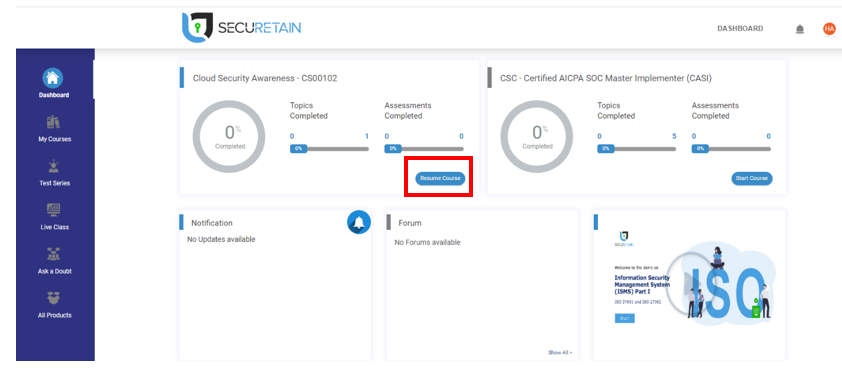This screenshot has height=377, width=842.
Task: Select DASHBOARD in top header
Action: pos(740,28)
